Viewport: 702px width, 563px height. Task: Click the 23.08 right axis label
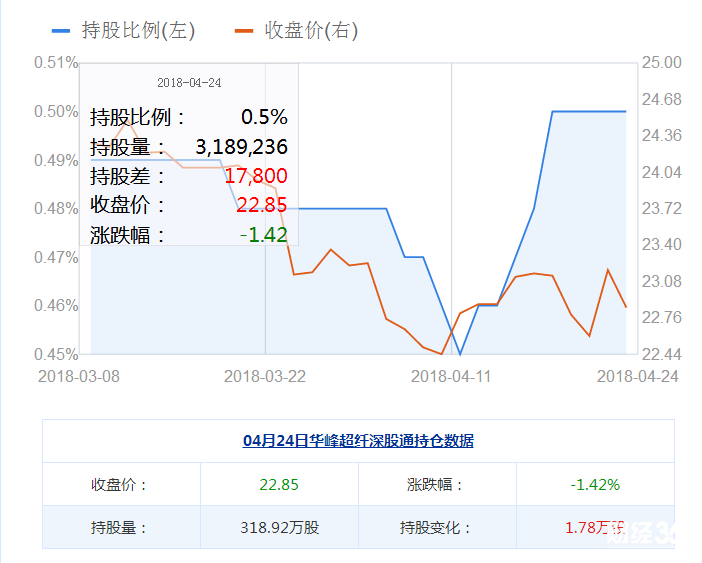pos(662,281)
